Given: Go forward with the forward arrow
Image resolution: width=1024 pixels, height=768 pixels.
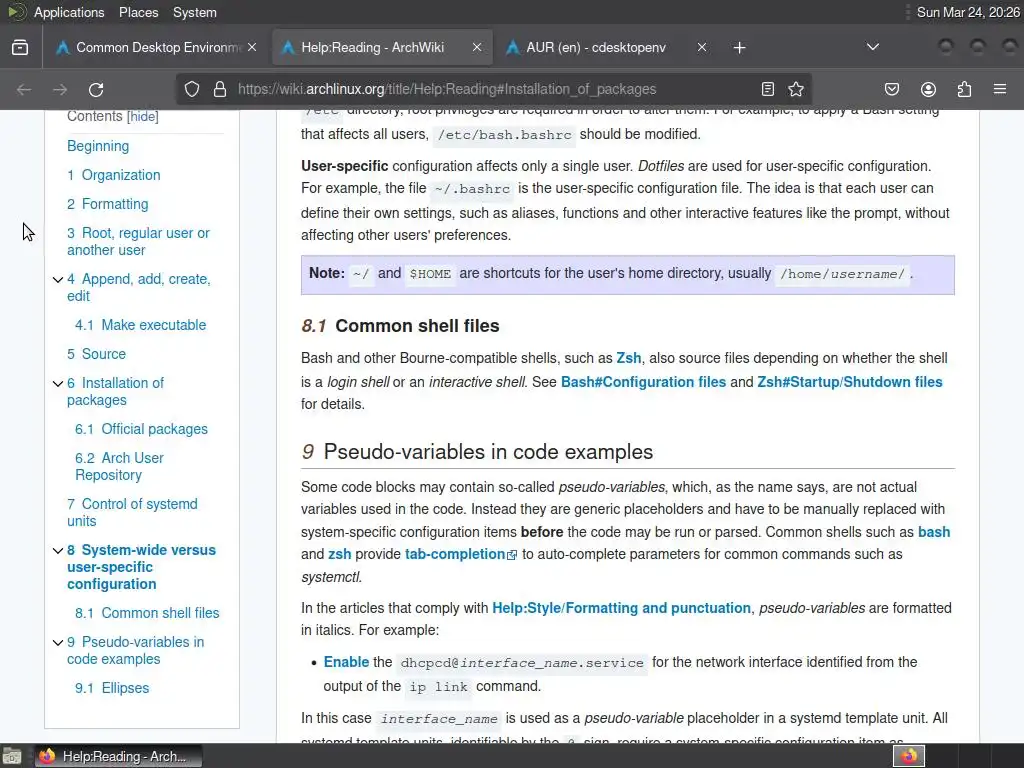Looking at the screenshot, I should point(60,89).
